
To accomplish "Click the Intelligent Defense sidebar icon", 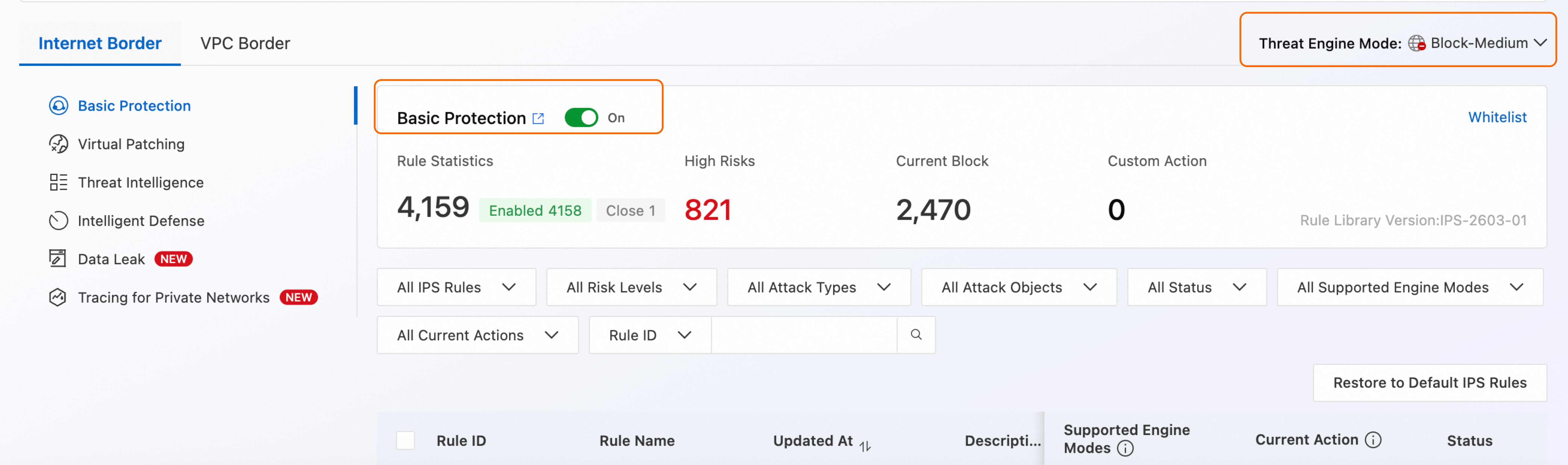I will pos(58,221).
